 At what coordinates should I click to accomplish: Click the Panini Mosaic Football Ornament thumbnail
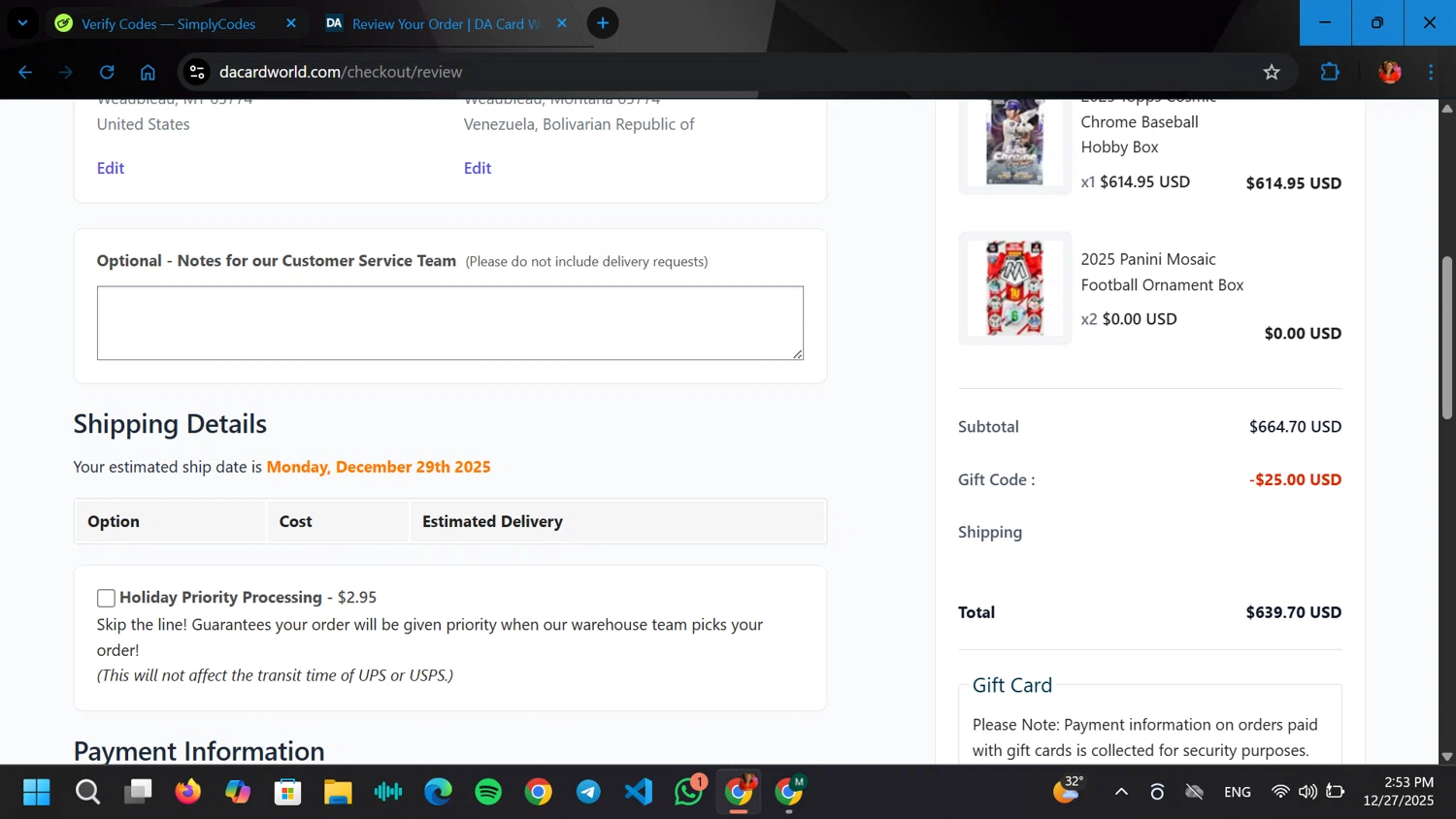pyautogui.click(x=1014, y=288)
